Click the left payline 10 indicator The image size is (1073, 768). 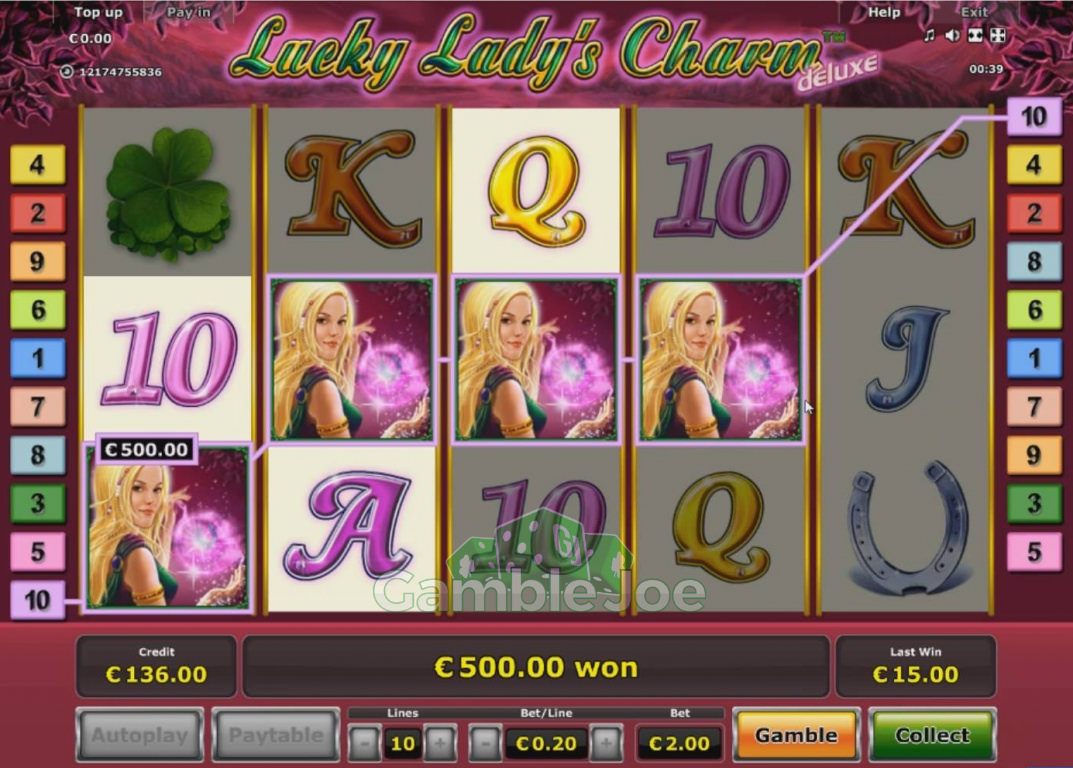click(x=38, y=600)
